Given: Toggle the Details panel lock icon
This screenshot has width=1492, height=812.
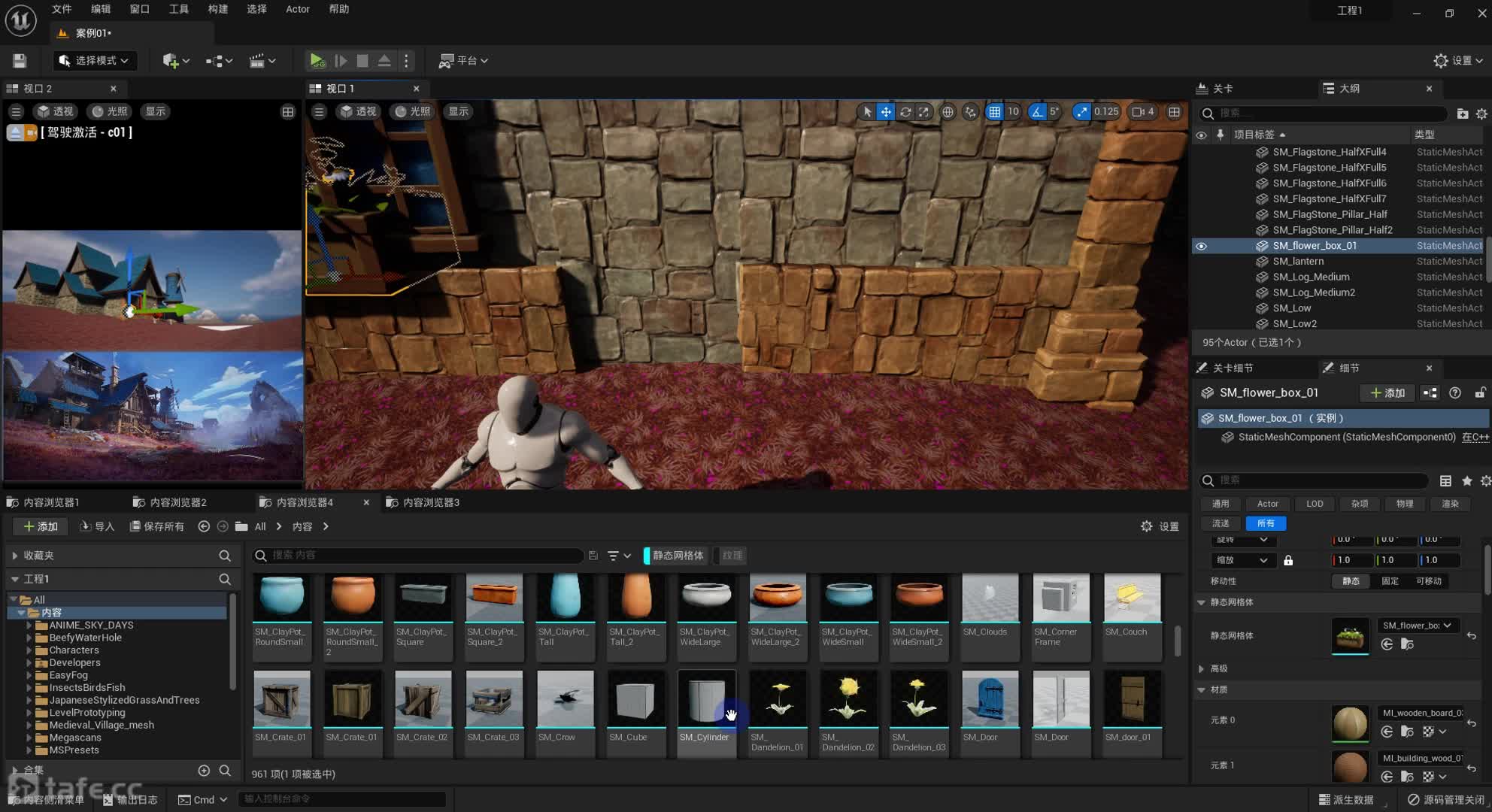Looking at the screenshot, I should pos(1479,393).
